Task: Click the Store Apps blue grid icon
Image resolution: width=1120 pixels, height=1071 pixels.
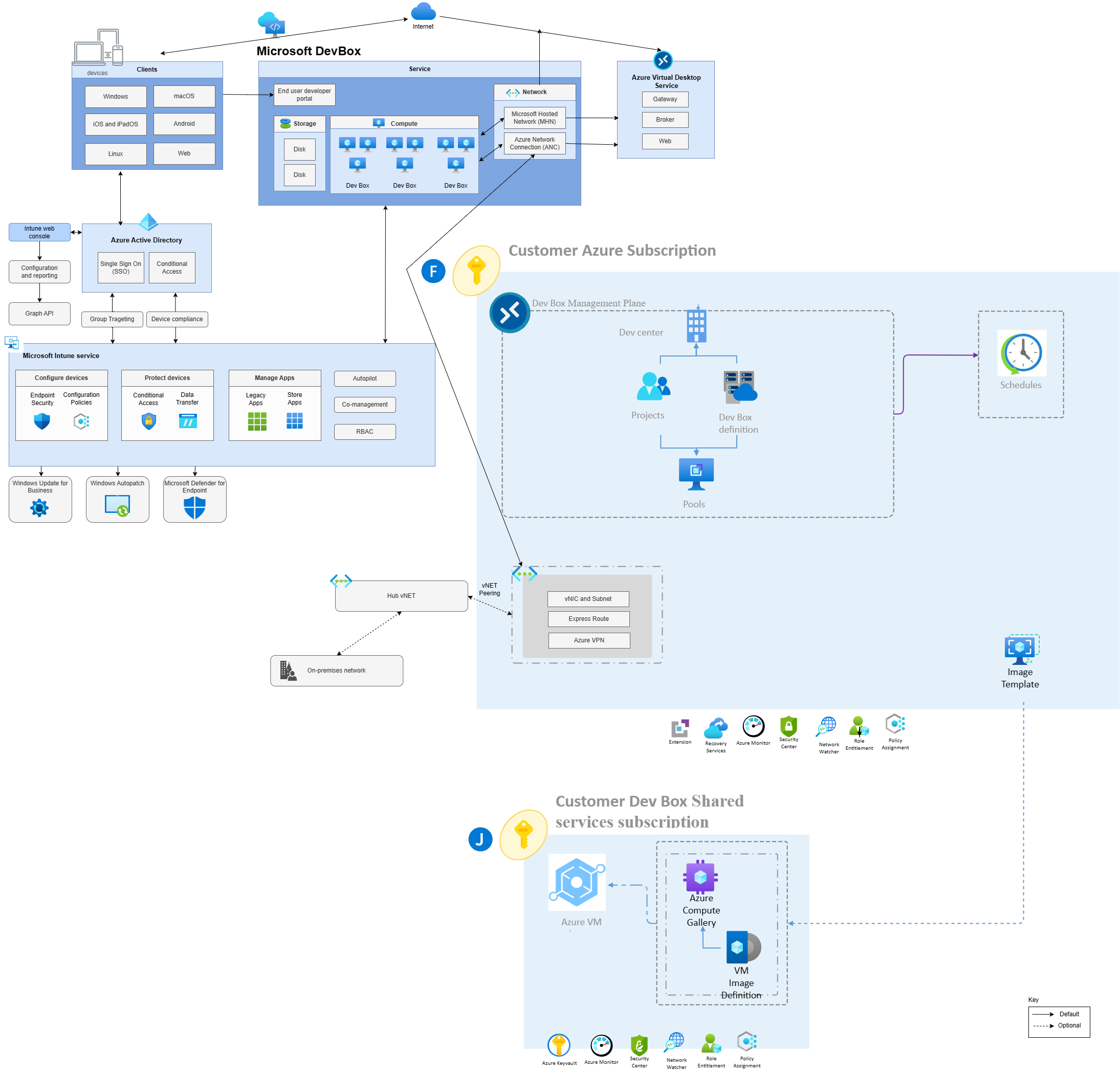Action: tap(294, 421)
